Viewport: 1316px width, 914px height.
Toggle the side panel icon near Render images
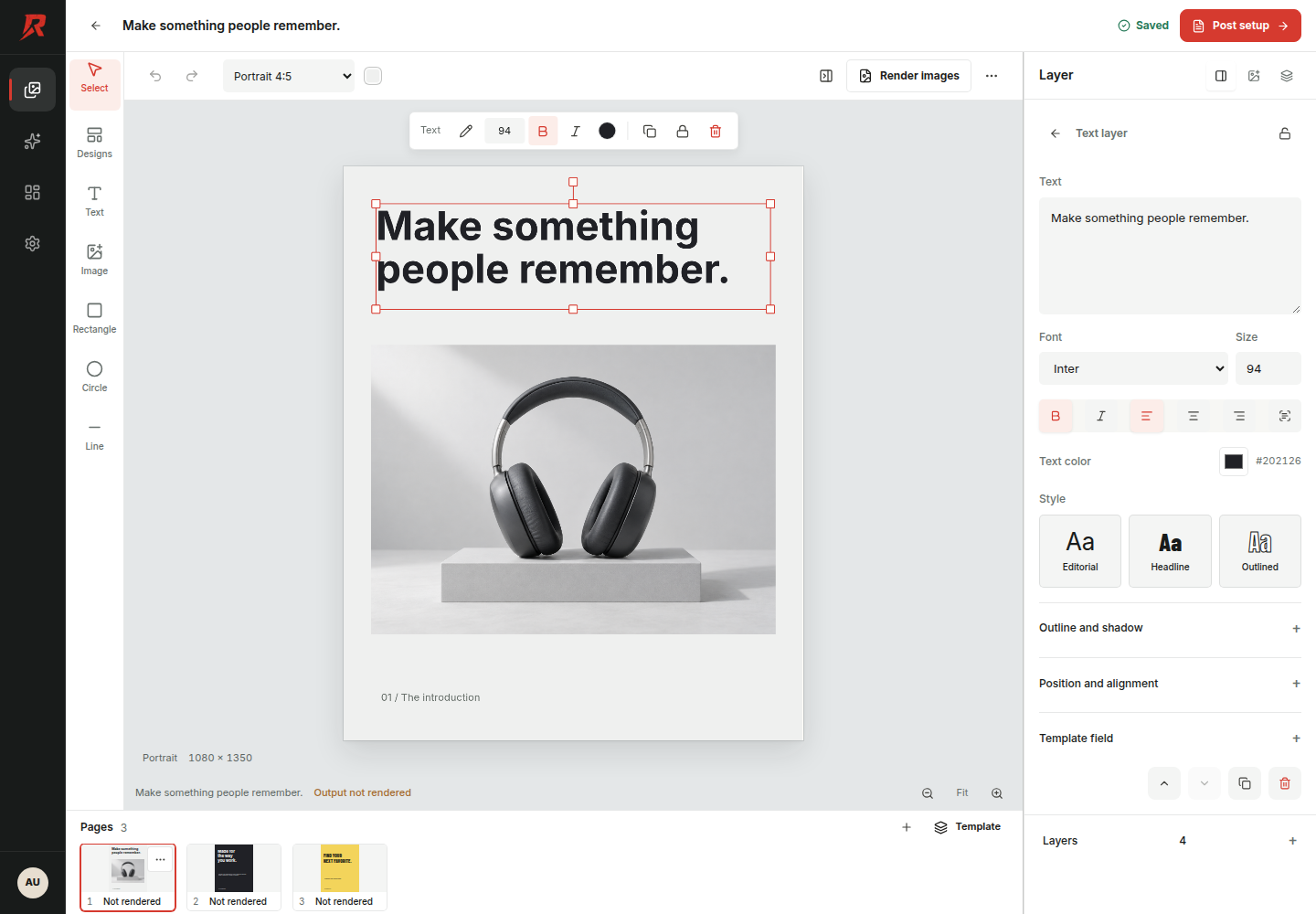pos(826,76)
